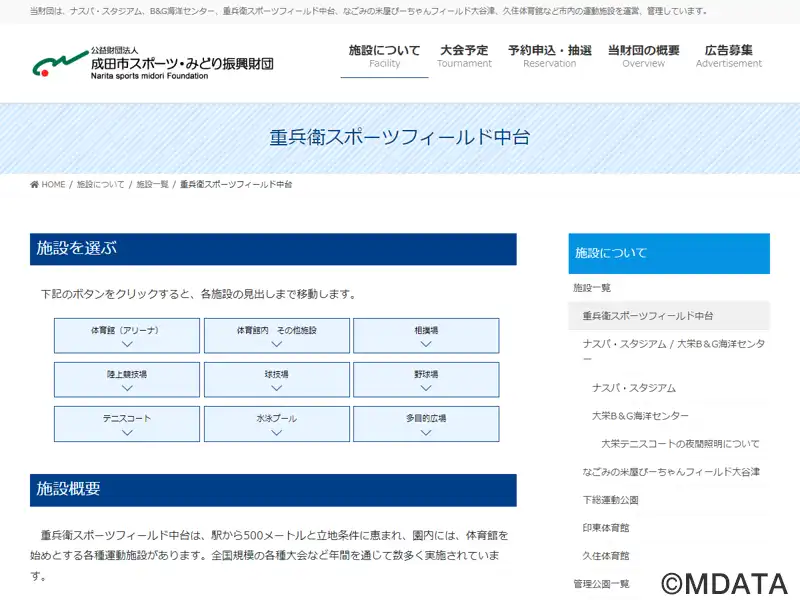
Task: Open the 予約申込・抽選 Reservation menu
Action: [549, 56]
